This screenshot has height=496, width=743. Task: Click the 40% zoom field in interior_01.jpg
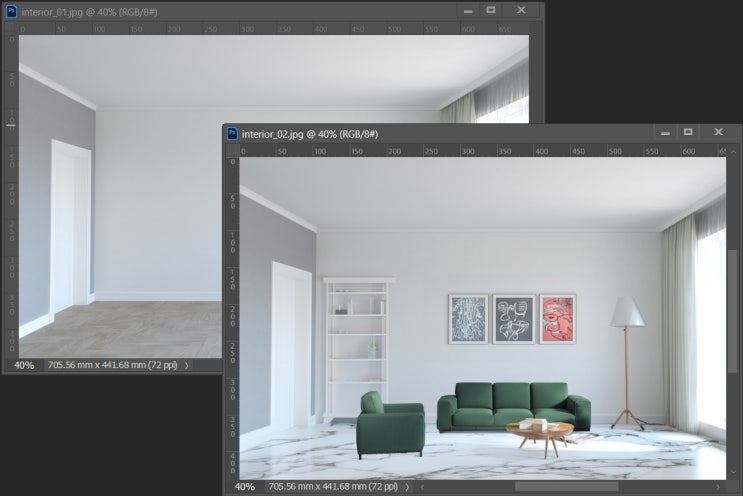click(x=24, y=365)
